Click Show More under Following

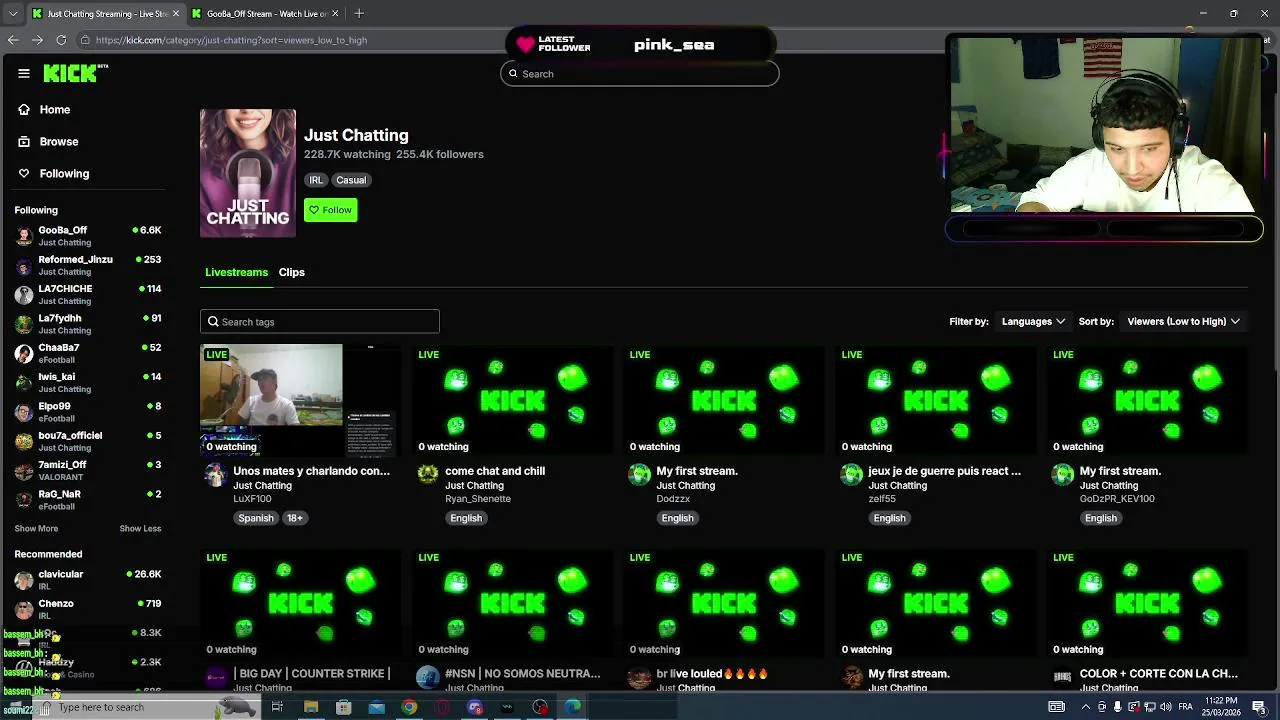point(36,529)
